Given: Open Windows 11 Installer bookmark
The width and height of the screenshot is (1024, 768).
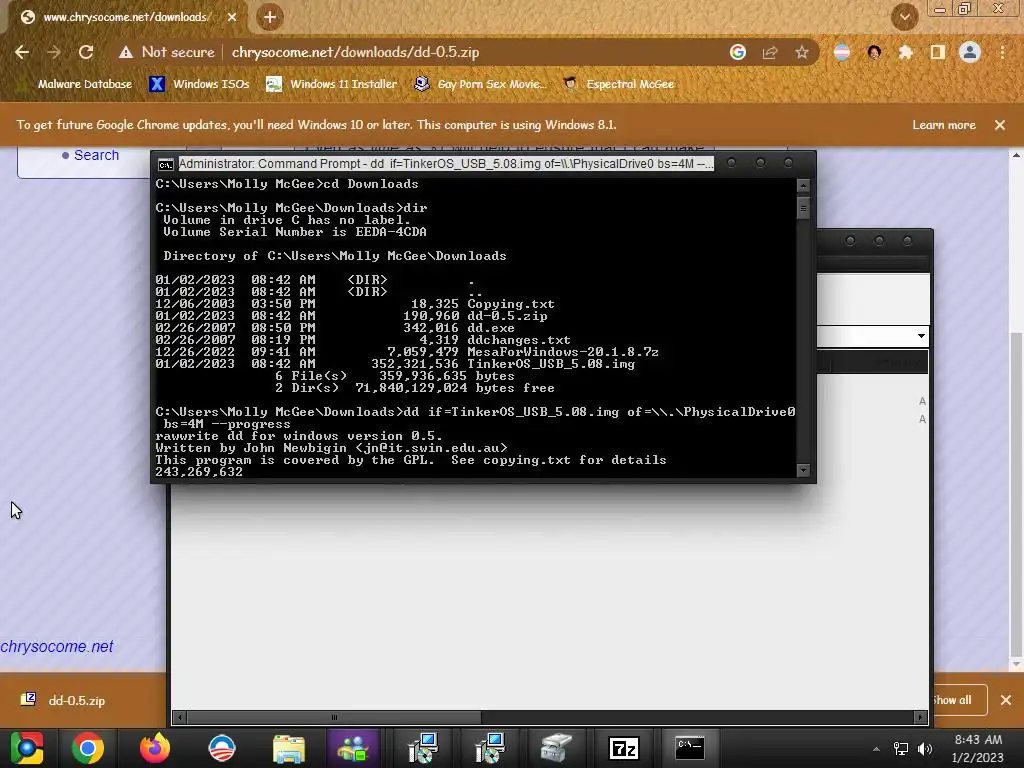Looking at the screenshot, I should point(332,84).
